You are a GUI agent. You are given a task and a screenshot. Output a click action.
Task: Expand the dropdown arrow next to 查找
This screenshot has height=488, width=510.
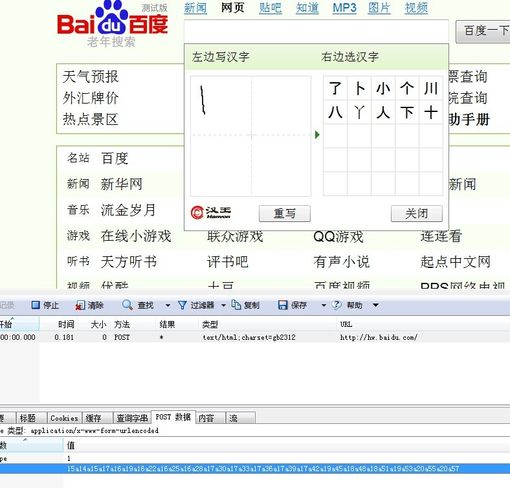[168, 305]
